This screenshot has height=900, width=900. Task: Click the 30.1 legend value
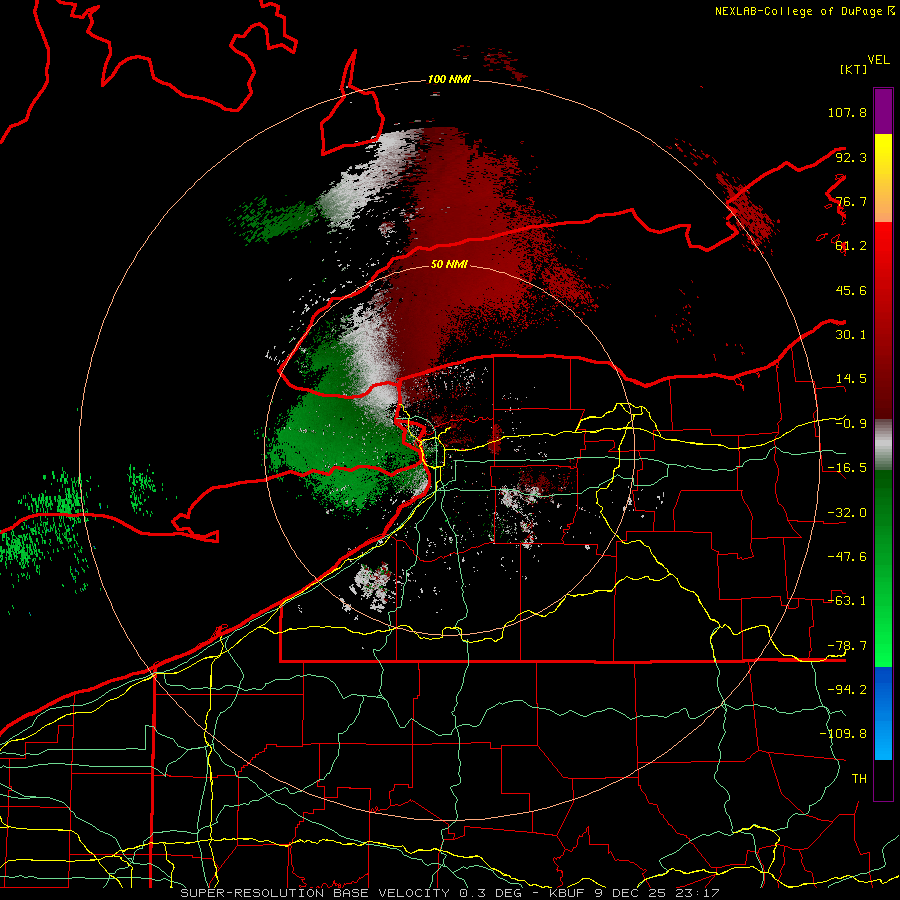pos(851,335)
